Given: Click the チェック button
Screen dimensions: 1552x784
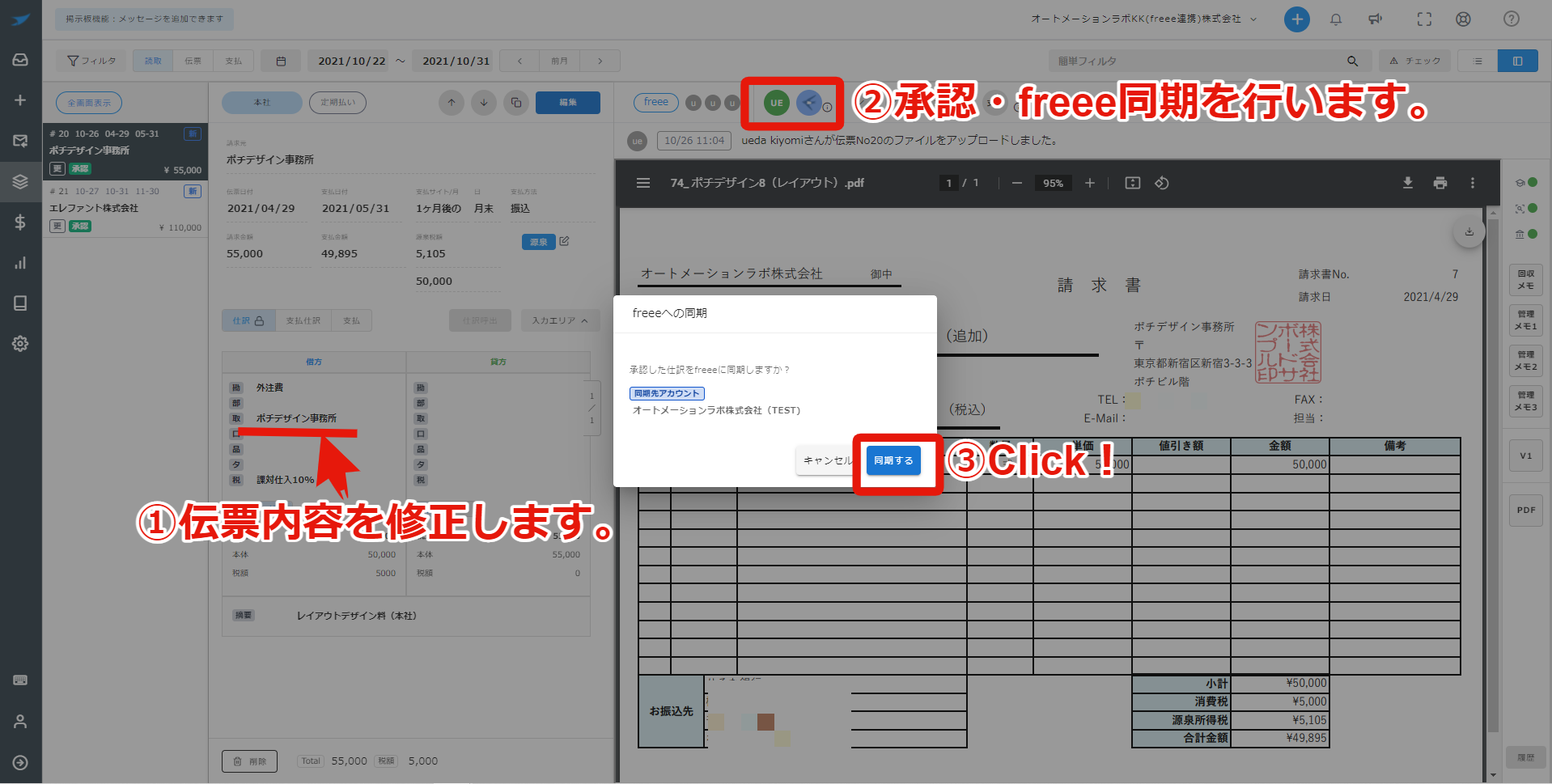Looking at the screenshot, I should click(x=1415, y=61).
